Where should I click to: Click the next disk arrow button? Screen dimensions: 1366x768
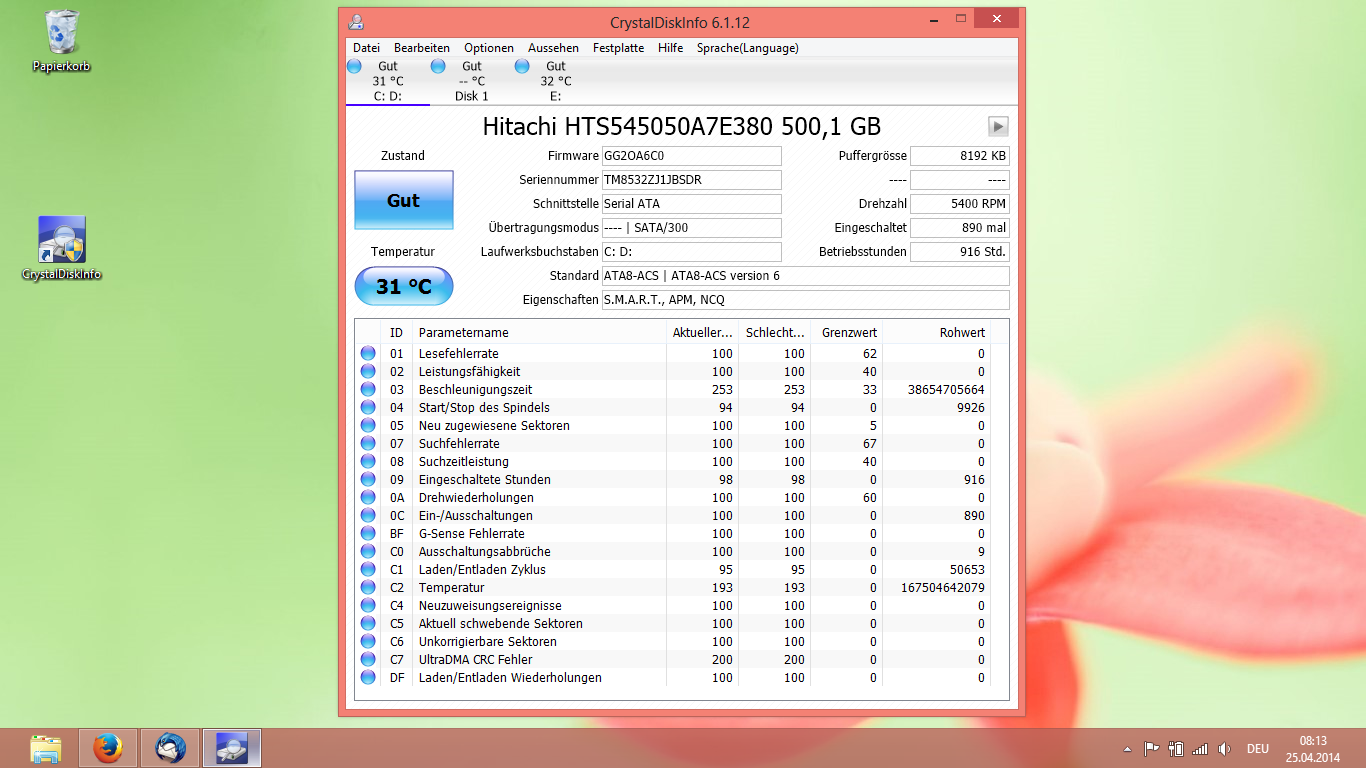pyautogui.click(x=998, y=126)
